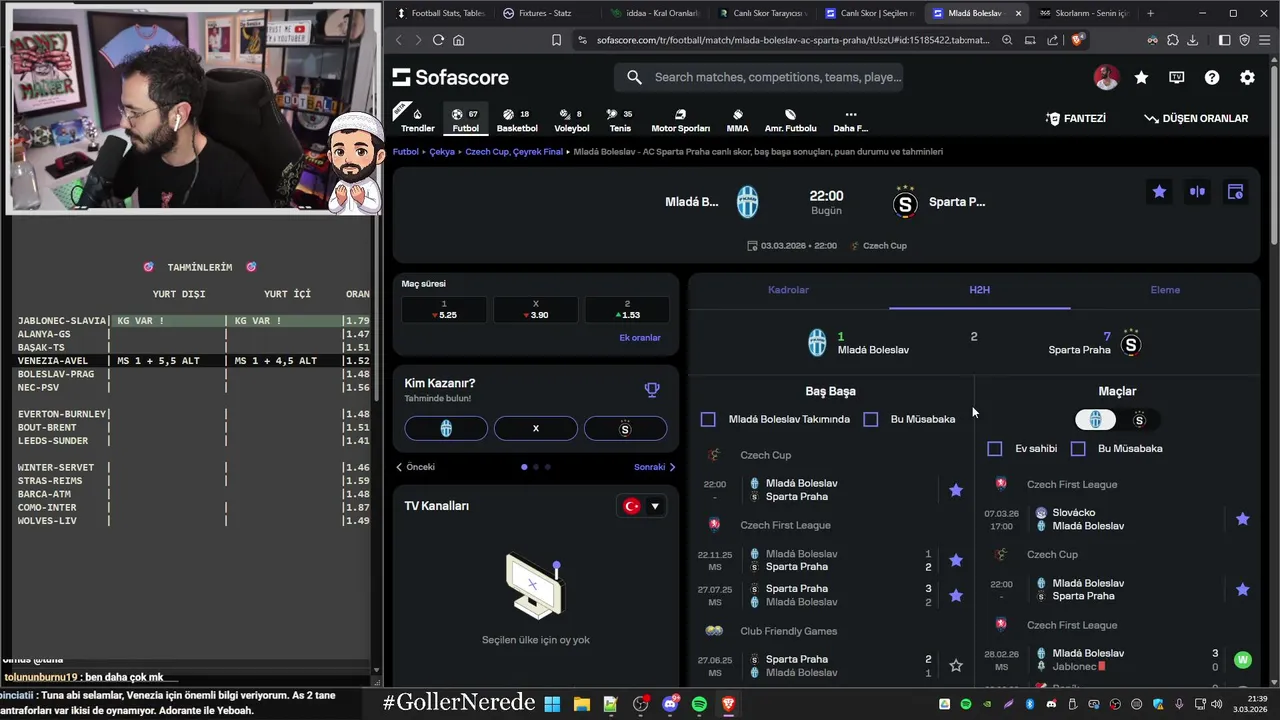Image resolution: width=1280 pixels, height=720 pixels.
Task: Open the Futbol breadcrumb link
Action: [406, 152]
